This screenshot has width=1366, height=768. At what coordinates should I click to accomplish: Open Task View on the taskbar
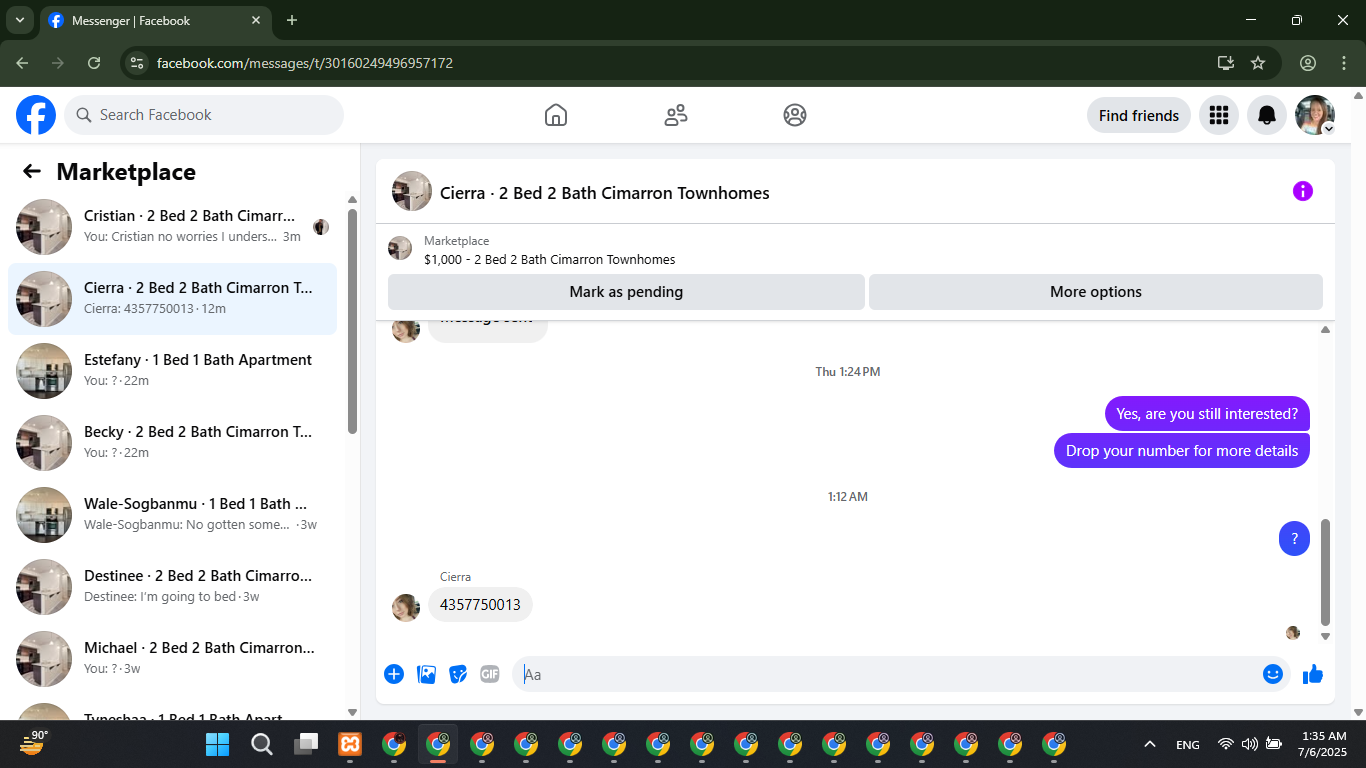305,744
